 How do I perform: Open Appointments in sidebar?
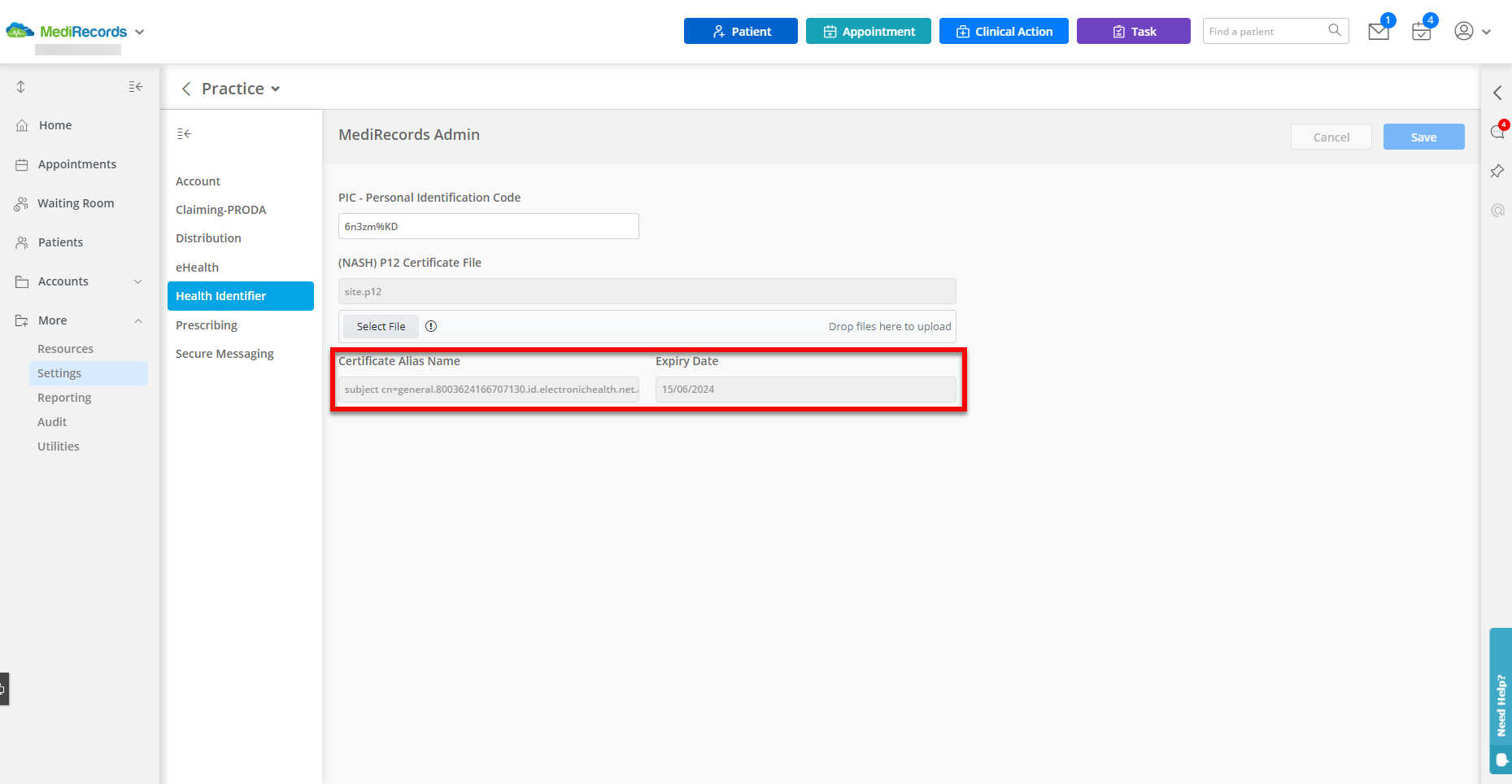77,164
